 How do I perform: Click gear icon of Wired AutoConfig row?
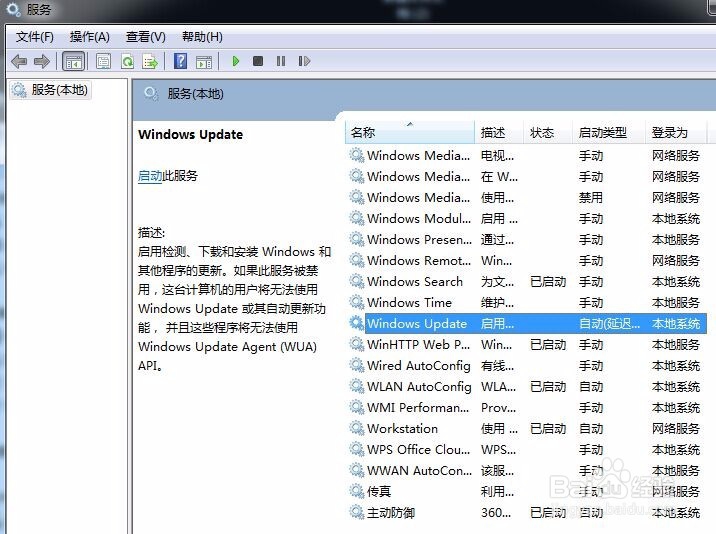[357, 365]
